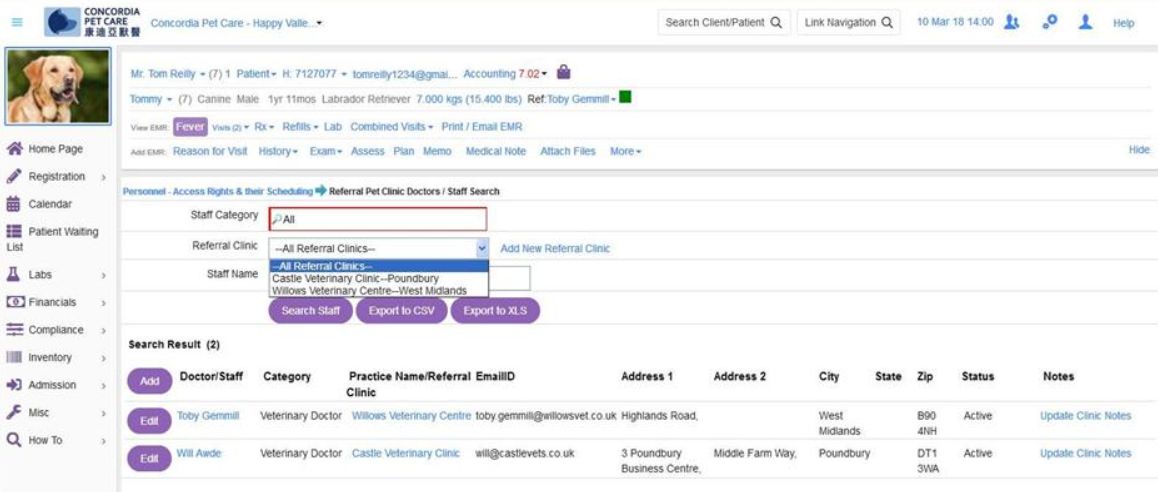Screen dimensions: 1158x492
Task: Click the Registration pencil icon
Action: [13, 177]
